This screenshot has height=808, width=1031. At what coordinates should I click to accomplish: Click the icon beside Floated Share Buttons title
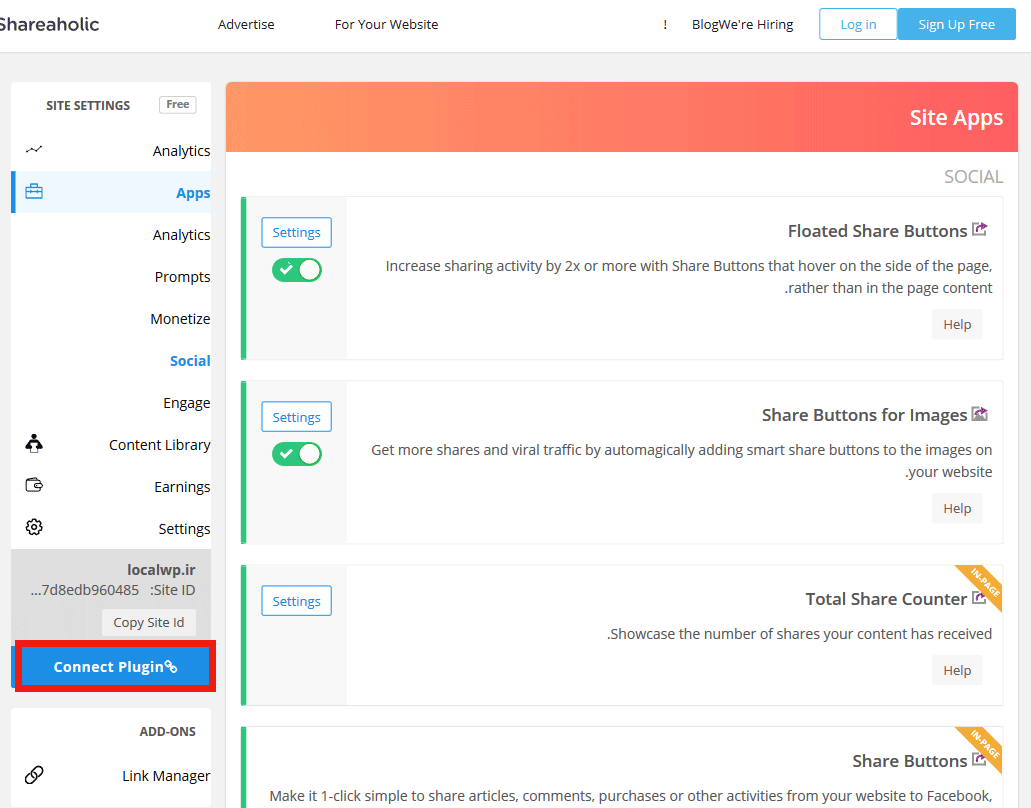point(980,229)
